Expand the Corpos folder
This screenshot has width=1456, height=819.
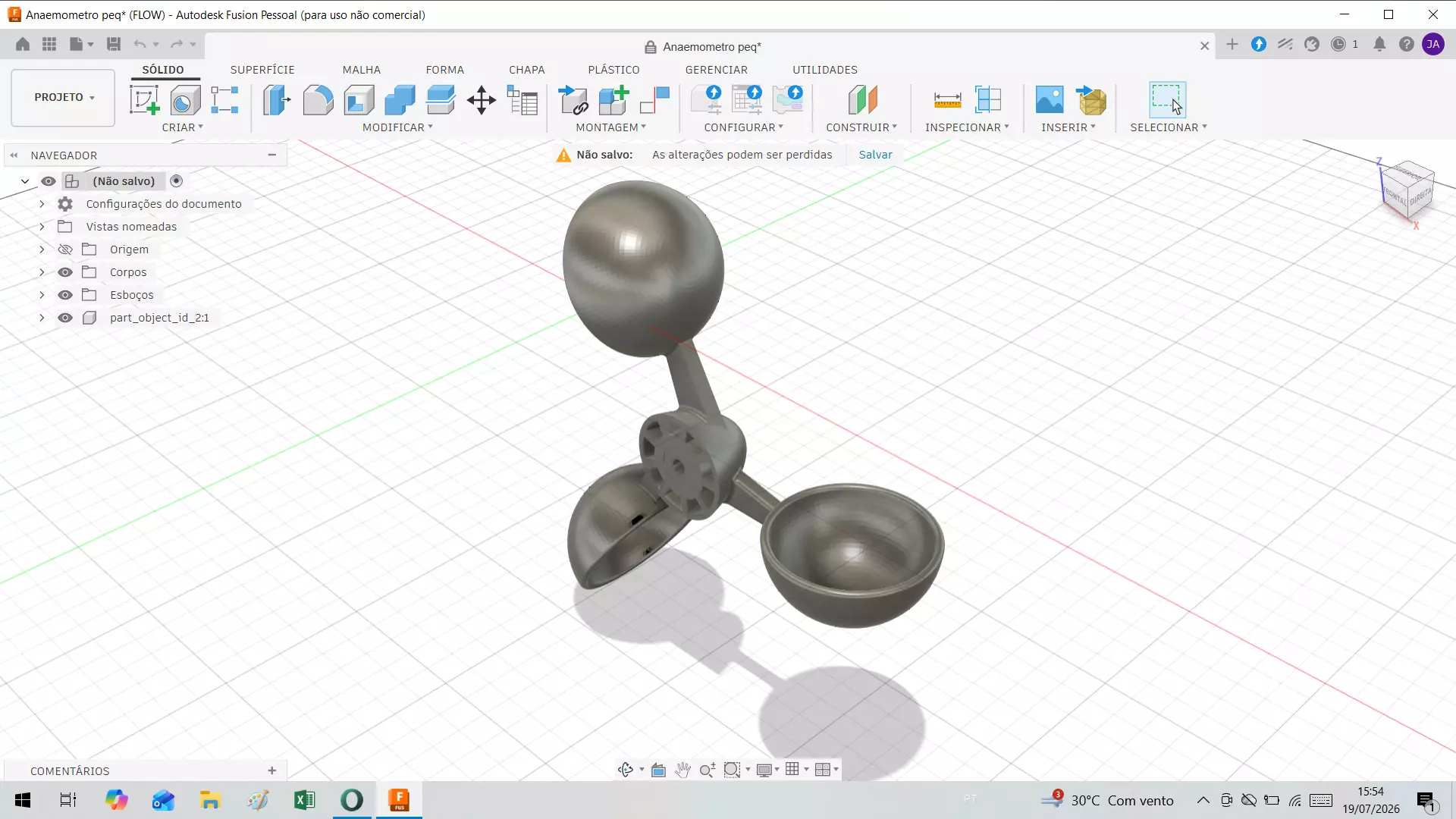coord(42,272)
